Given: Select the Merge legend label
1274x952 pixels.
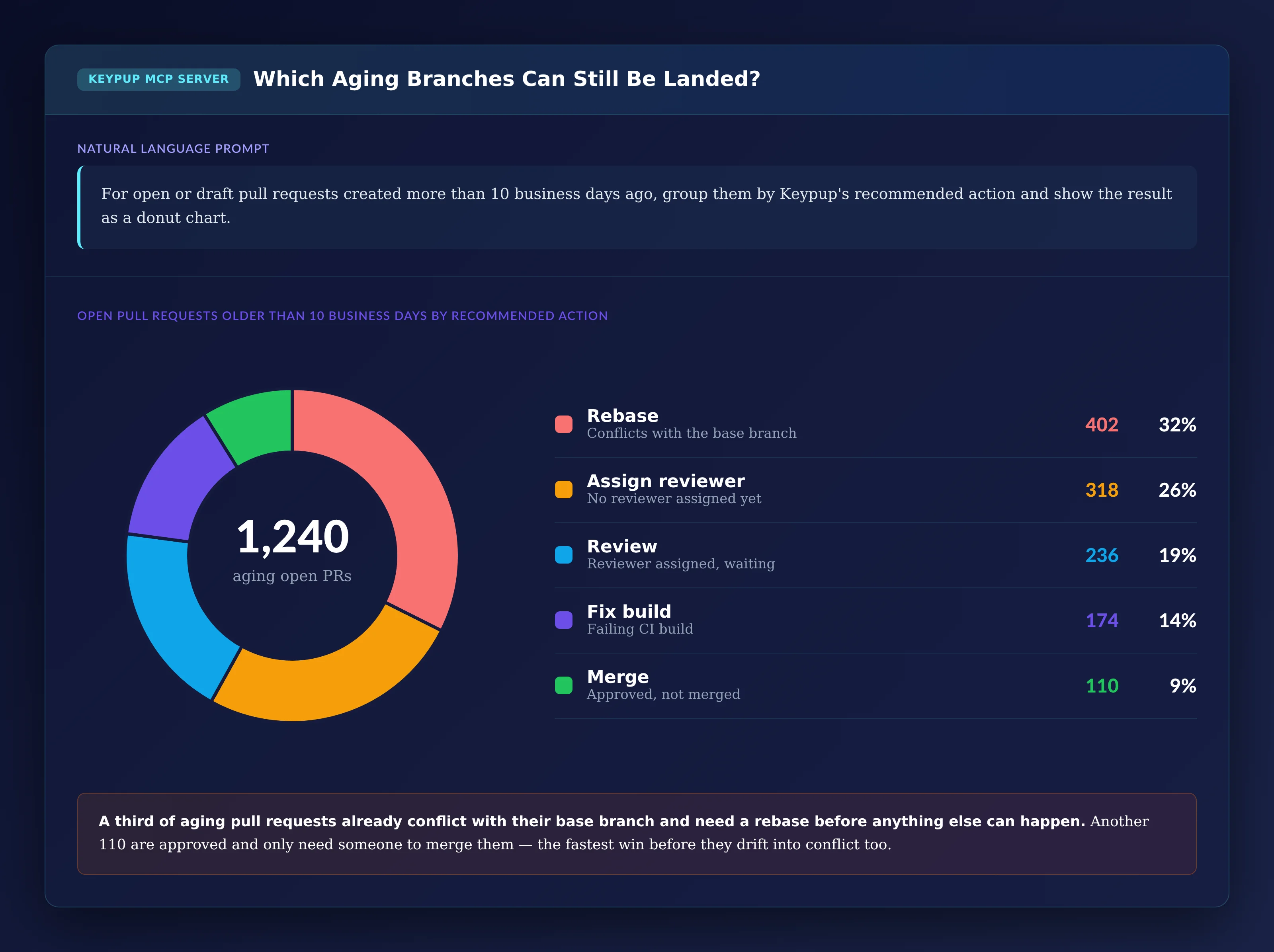Looking at the screenshot, I should pyautogui.click(x=618, y=677).
